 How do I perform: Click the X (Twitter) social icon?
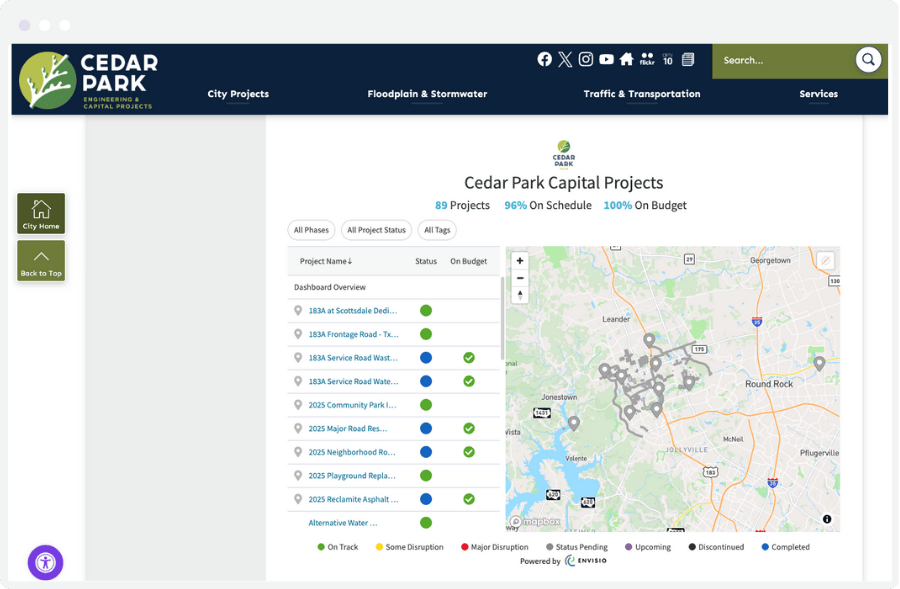565,59
